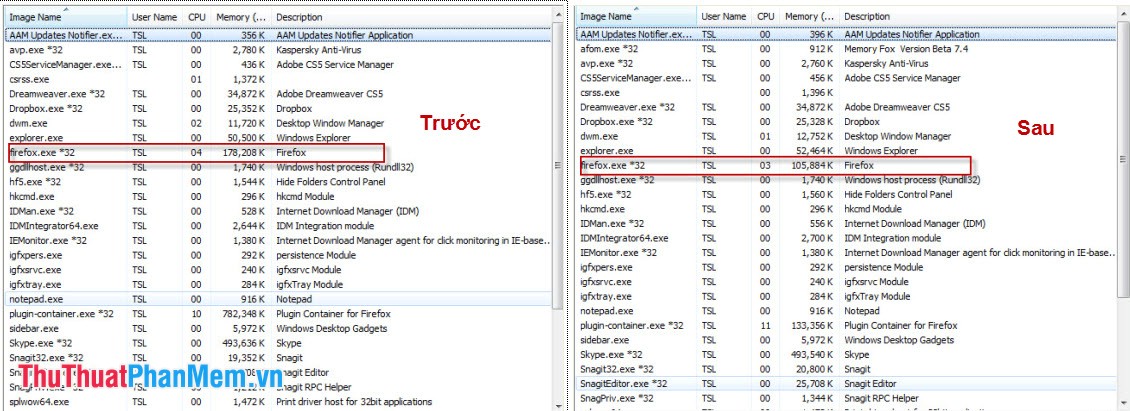Select SnagPriv.exe *32 in Sau list
1130x411 pixels.
pos(847,398)
